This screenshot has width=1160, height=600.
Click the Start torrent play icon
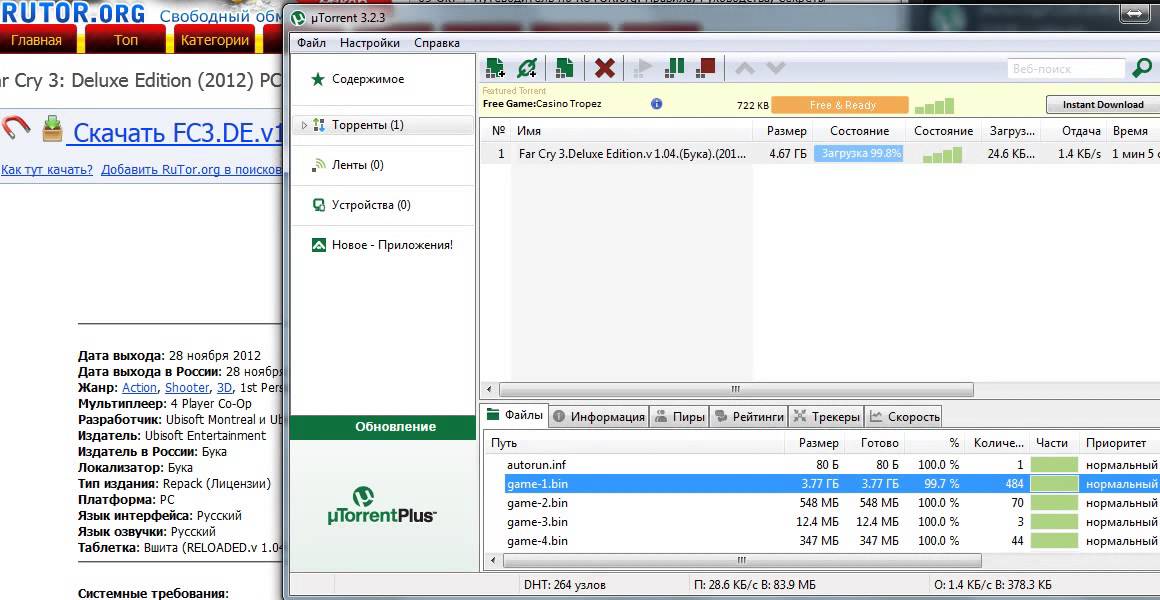642,69
